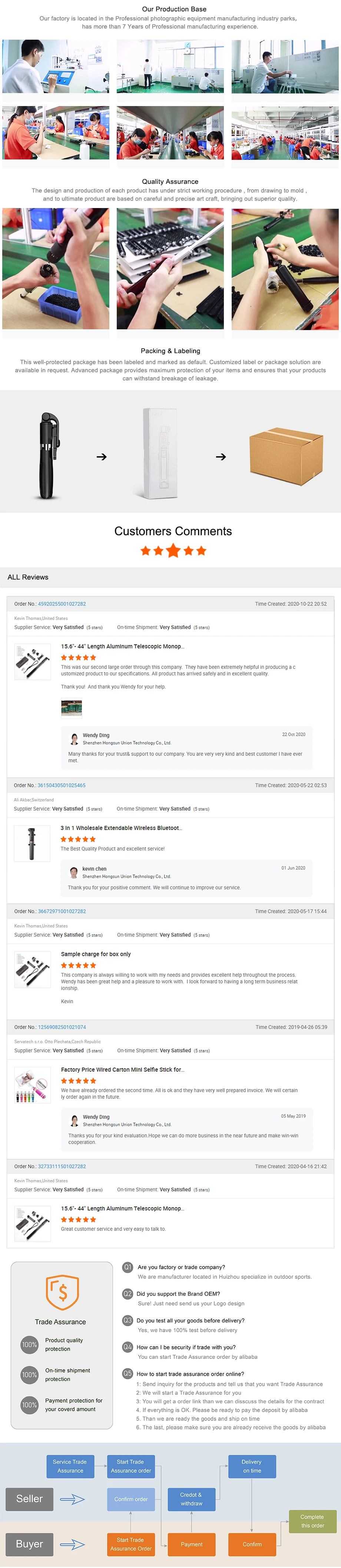The image size is (341, 1568).
Task: Open order number 45920255001027282
Action: click(x=62, y=604)
